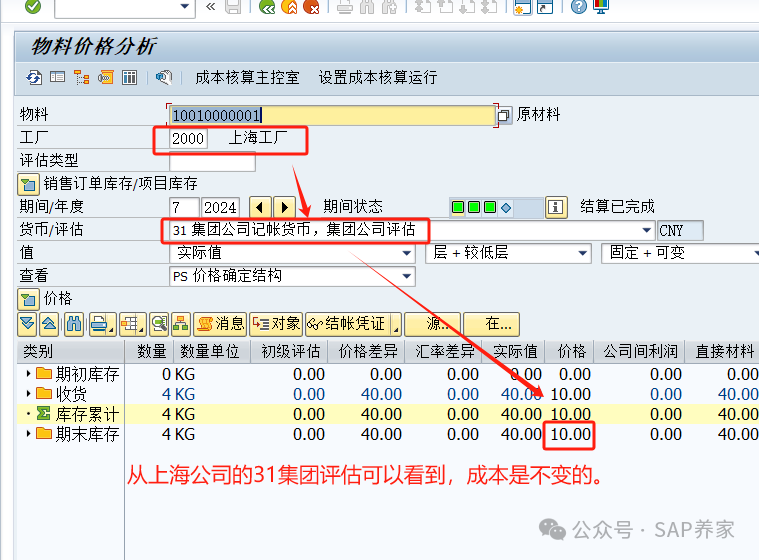Click the empty 评估类型 input field
The image size is (759, 560).
[213, 161]
